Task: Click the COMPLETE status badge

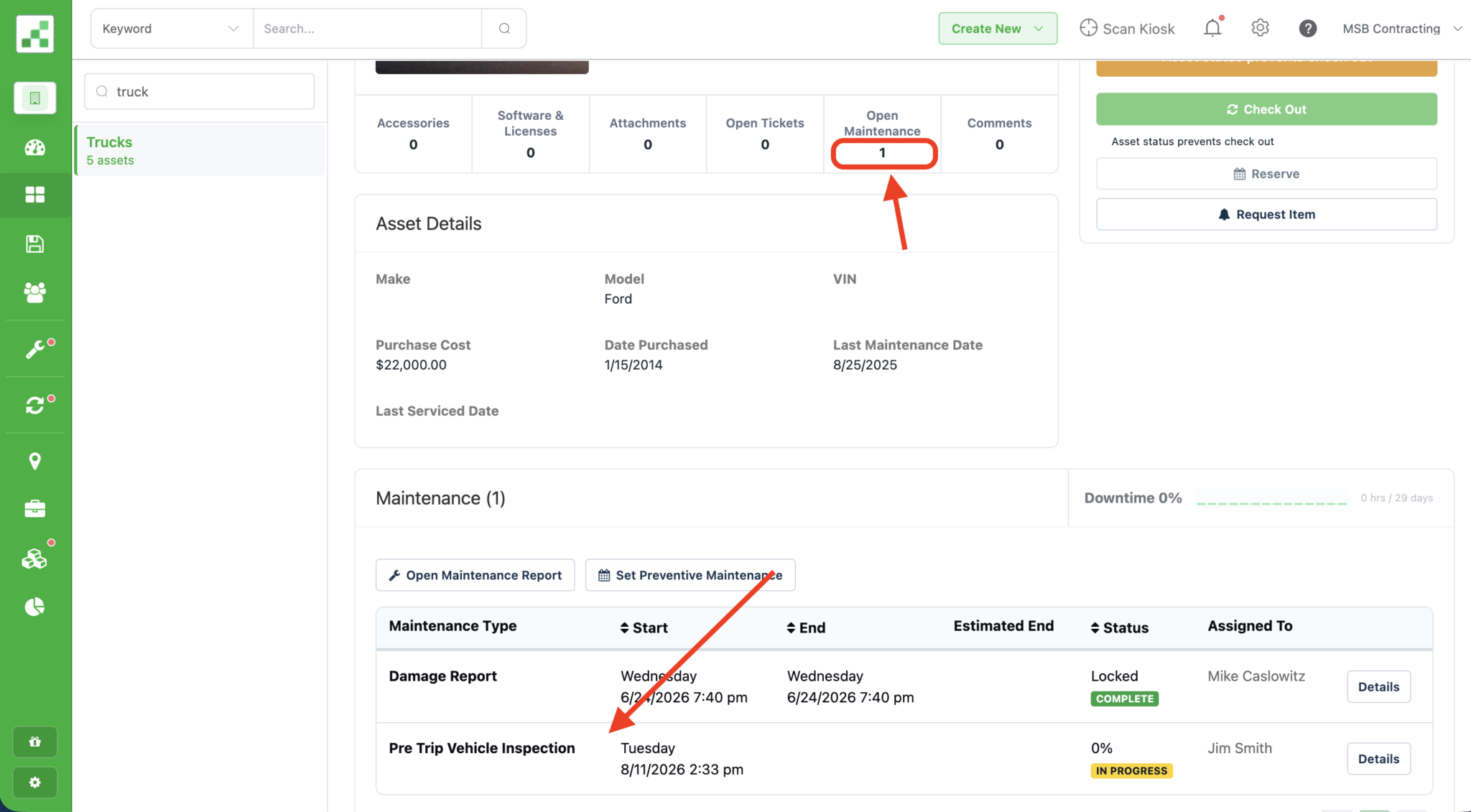Action: [1124, 699]
